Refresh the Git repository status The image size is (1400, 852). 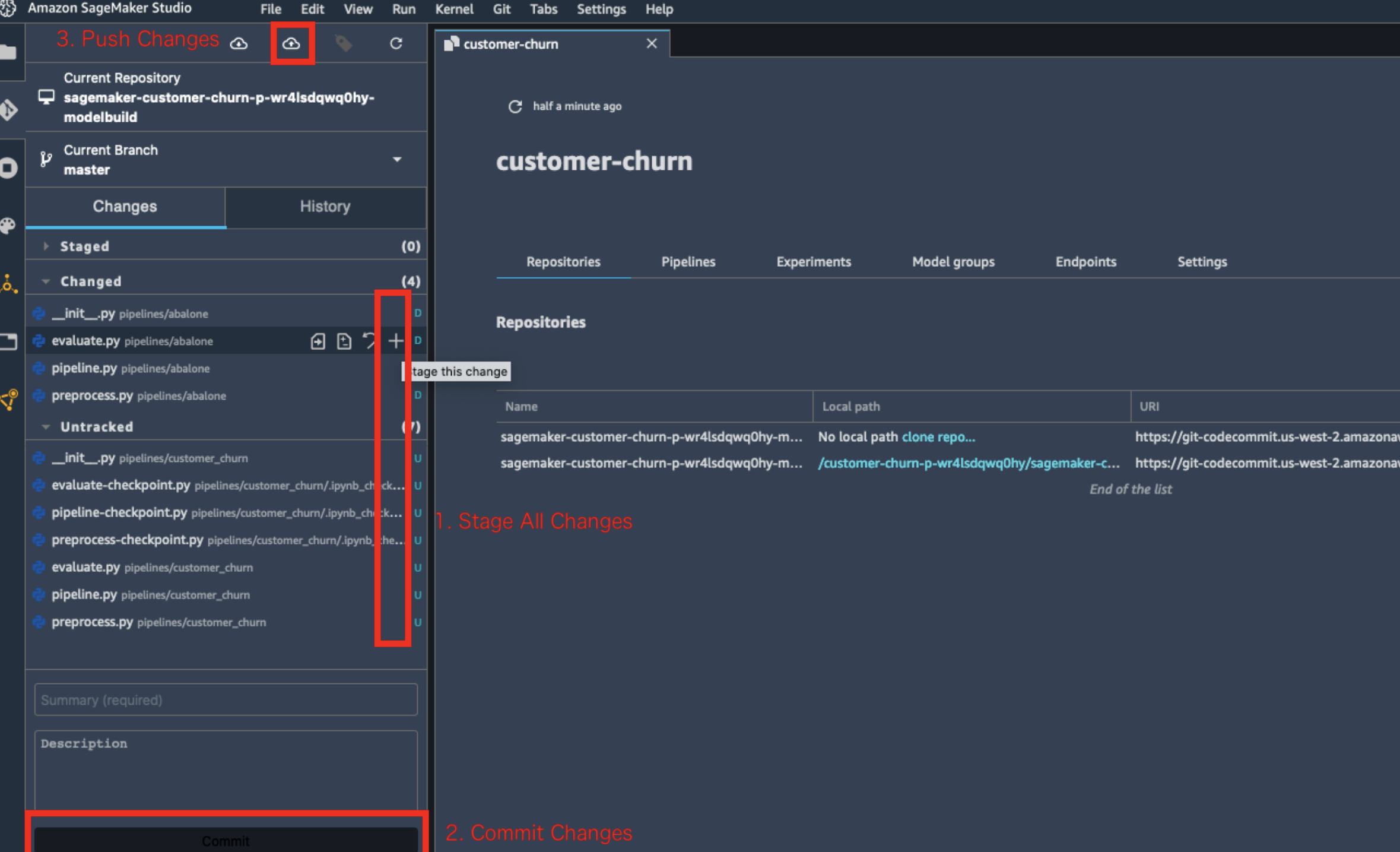click(x=396, y=43)
